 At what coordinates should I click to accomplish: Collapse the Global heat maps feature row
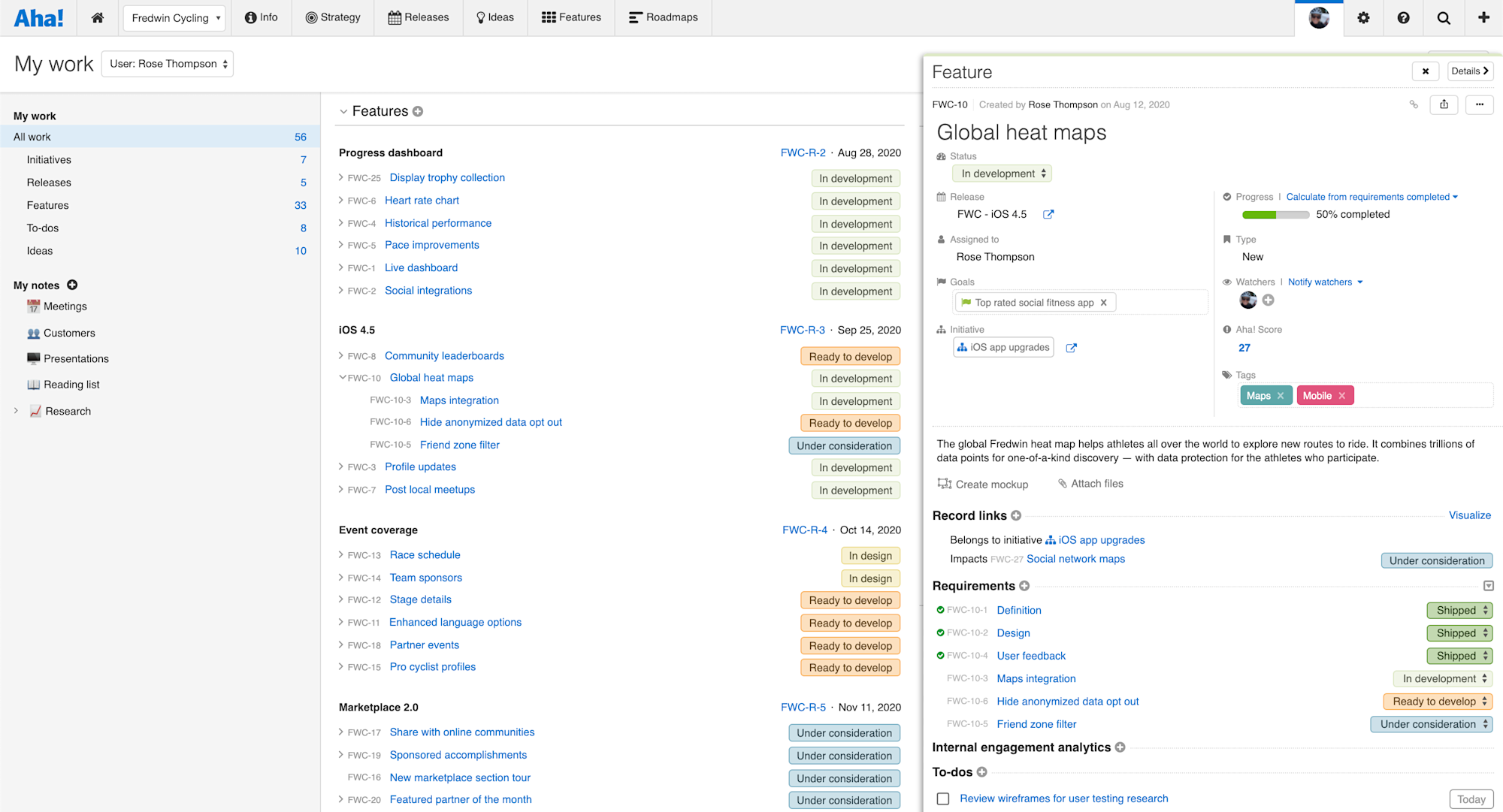click(343, 378)
